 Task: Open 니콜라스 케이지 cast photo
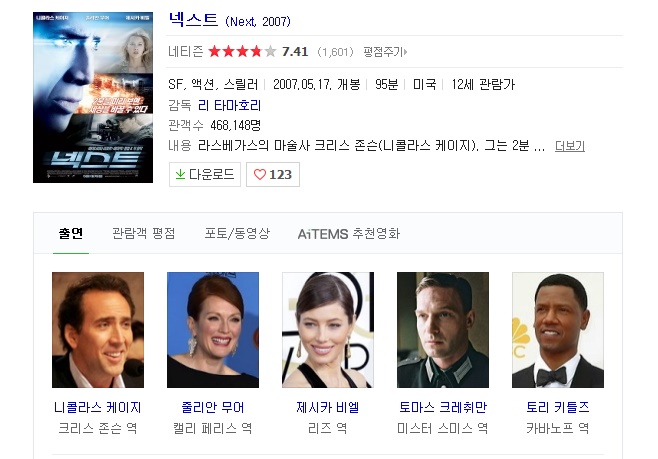coord(98,330)
